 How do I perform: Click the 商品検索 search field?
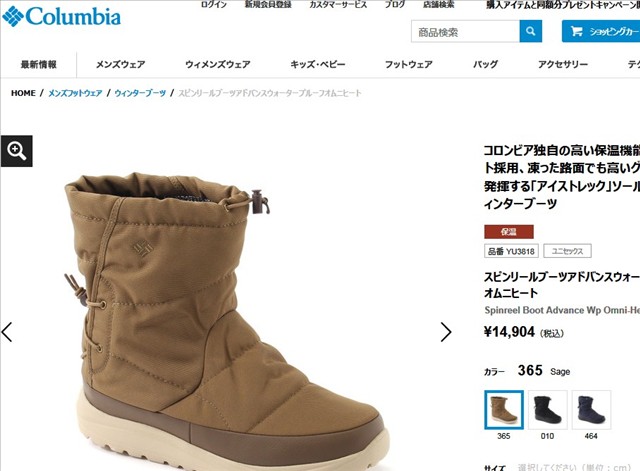[x=465, y=31]
